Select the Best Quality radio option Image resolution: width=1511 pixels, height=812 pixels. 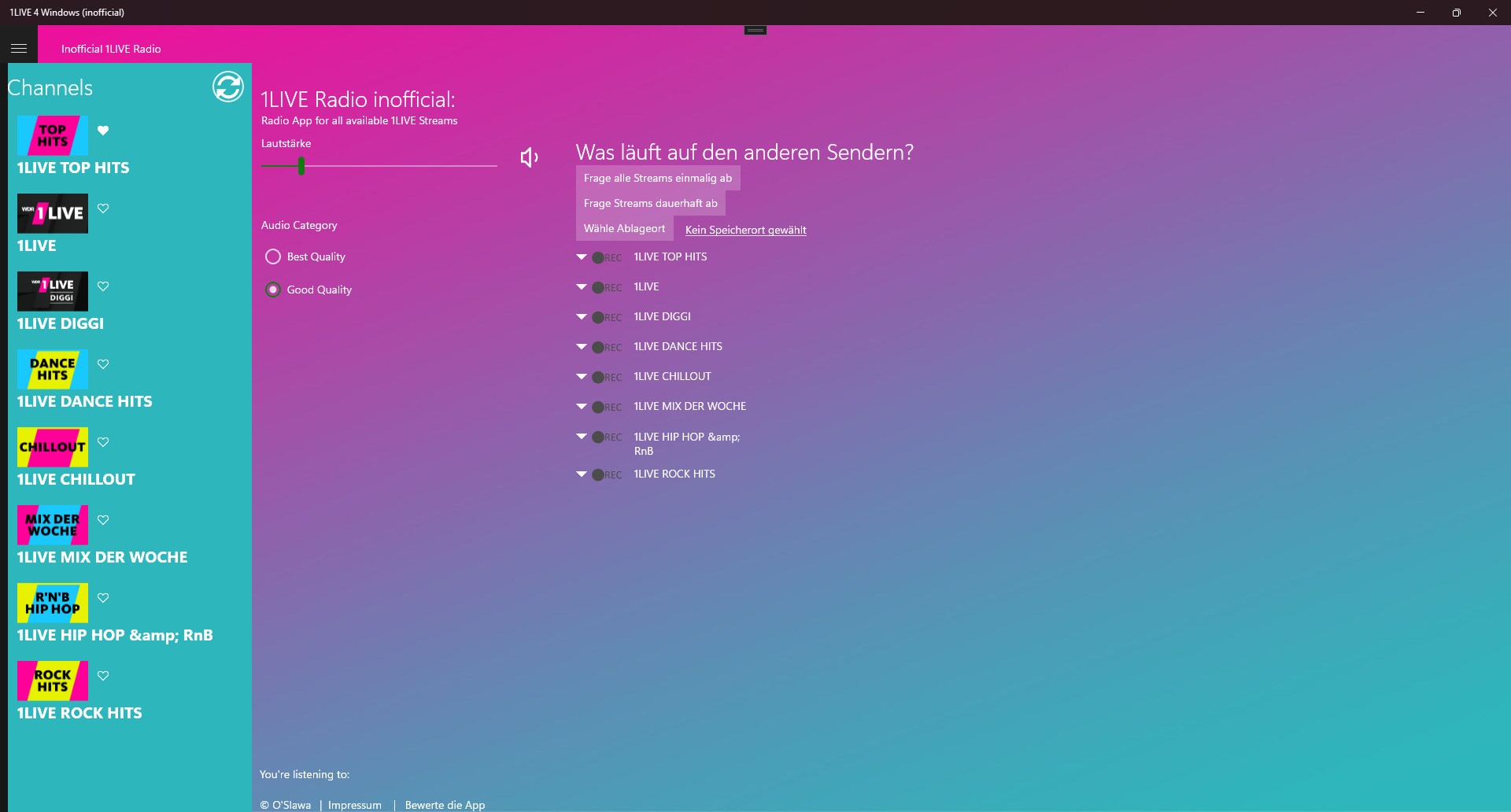click(273, 257)
